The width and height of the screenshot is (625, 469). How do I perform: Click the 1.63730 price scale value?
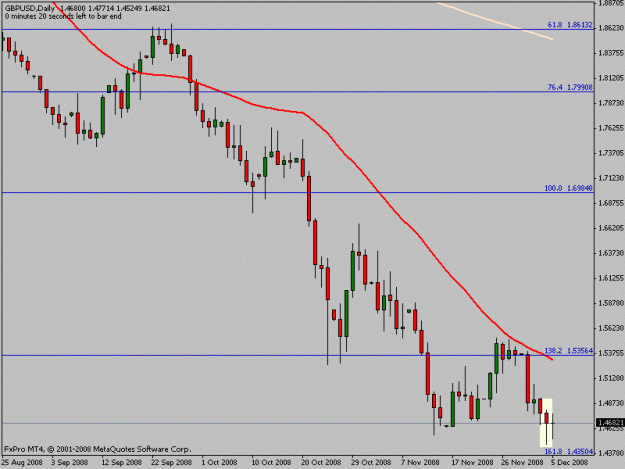click(611, 253)
